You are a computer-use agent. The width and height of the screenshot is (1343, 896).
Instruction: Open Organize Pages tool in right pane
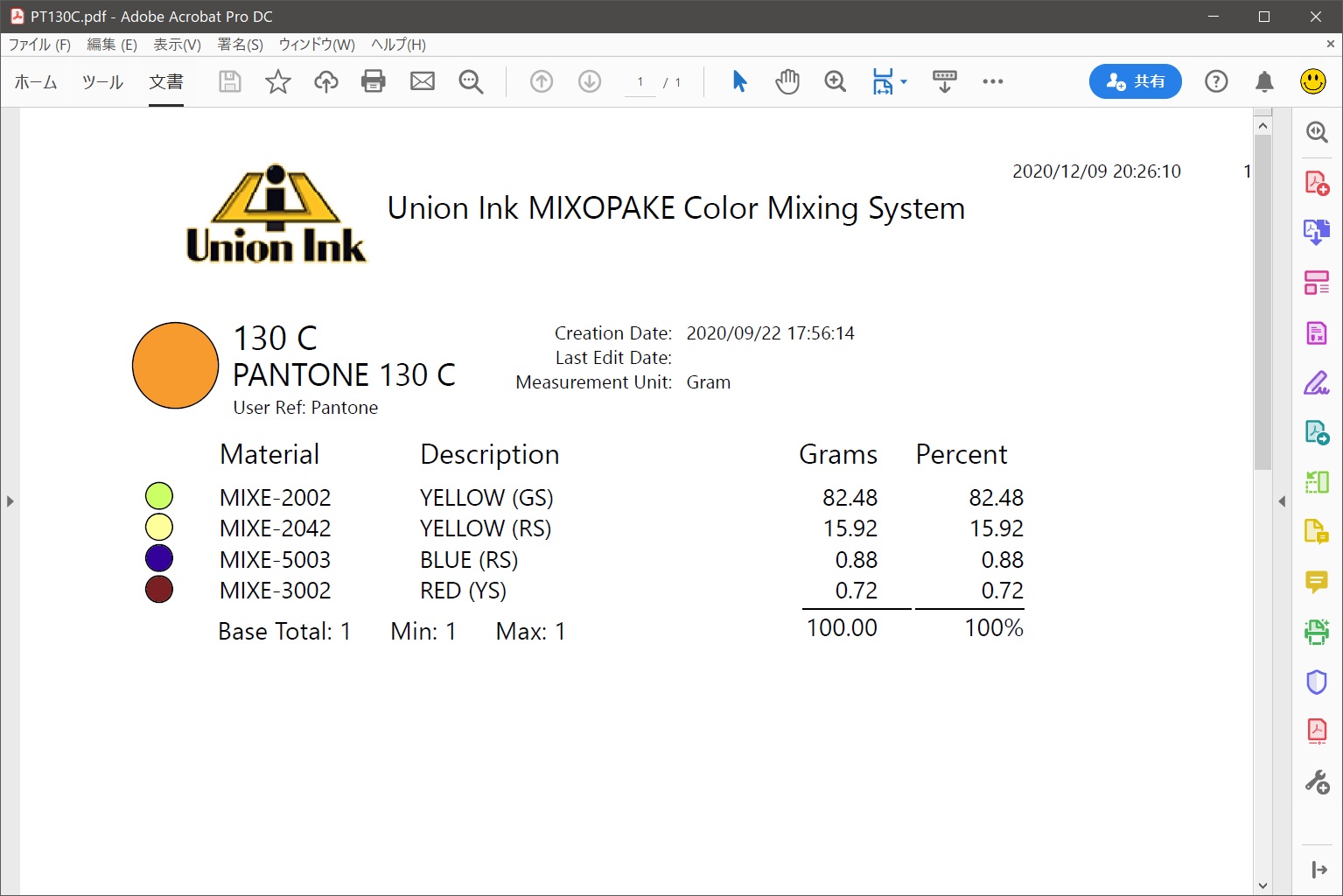click(x=1317, y=283)
